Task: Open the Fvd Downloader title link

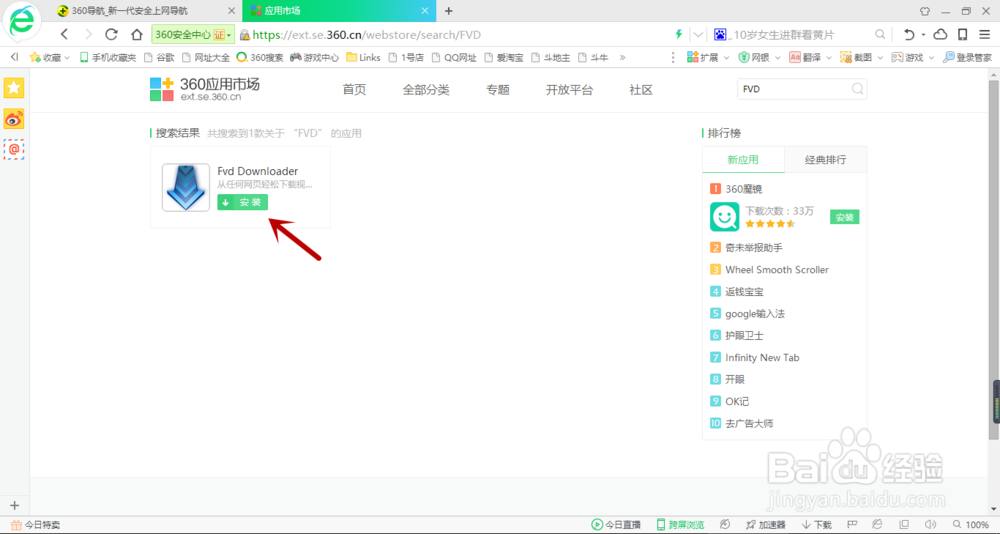Action: point(258,171)
